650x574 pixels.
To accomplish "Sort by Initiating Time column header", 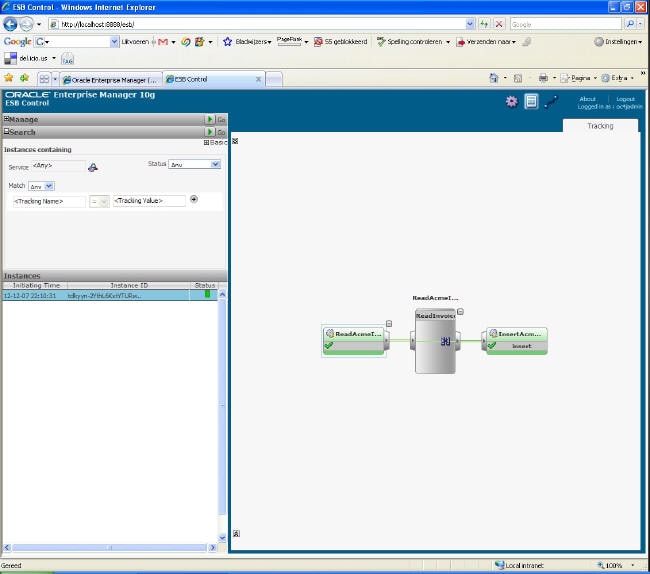I will click(36, 285).
